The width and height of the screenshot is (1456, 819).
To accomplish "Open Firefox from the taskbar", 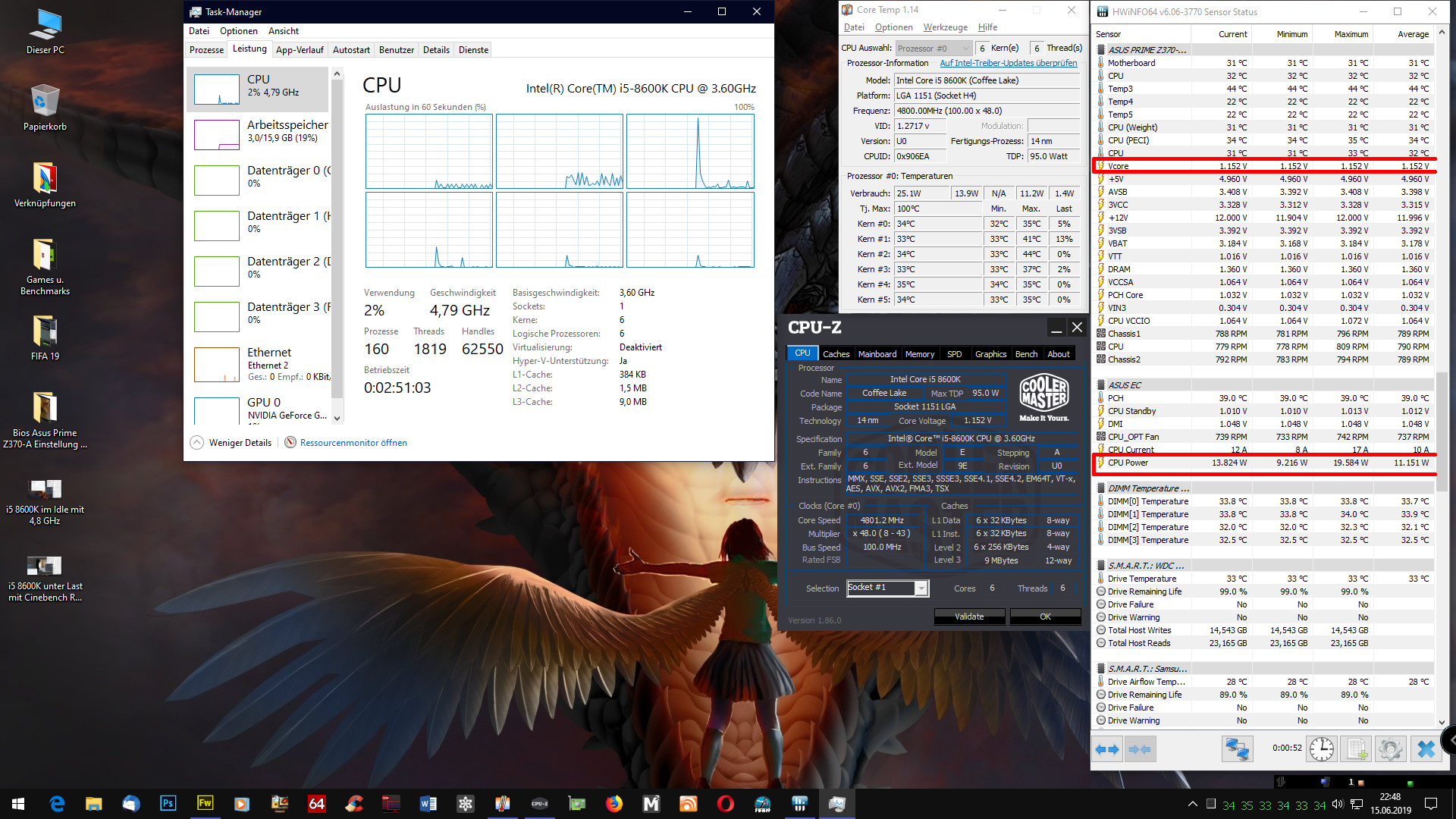I will 613,803.
